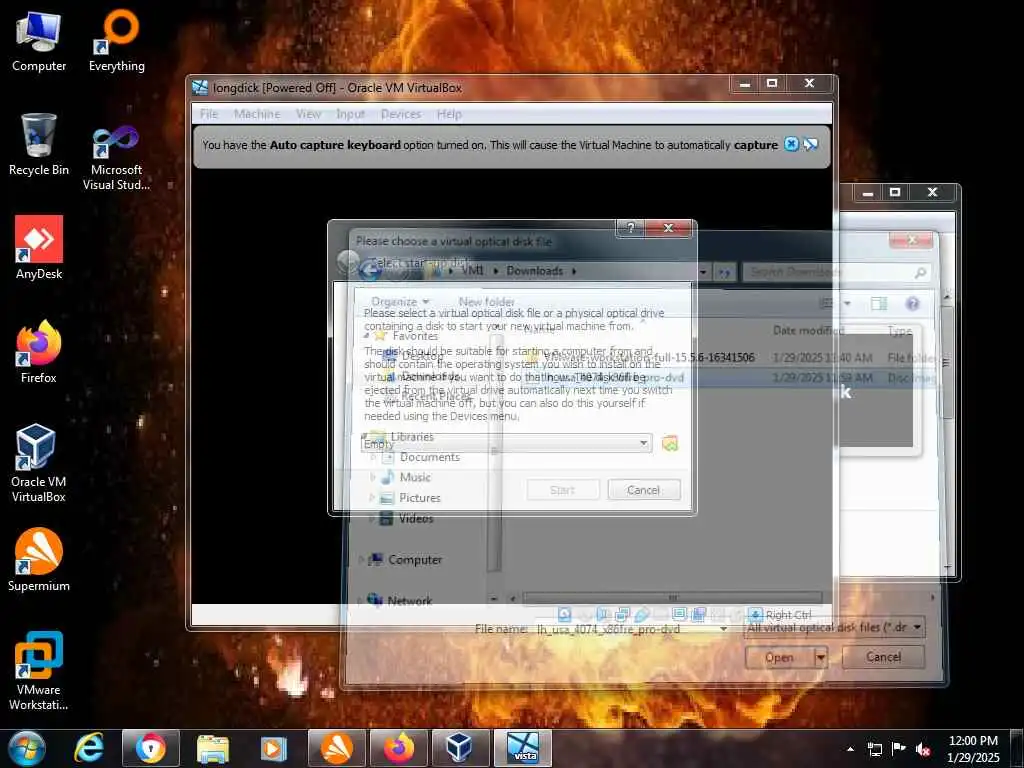This screenshot has width=1024, height=768.
Task: Open the File name history dropdown
Action: pos(723,629)
